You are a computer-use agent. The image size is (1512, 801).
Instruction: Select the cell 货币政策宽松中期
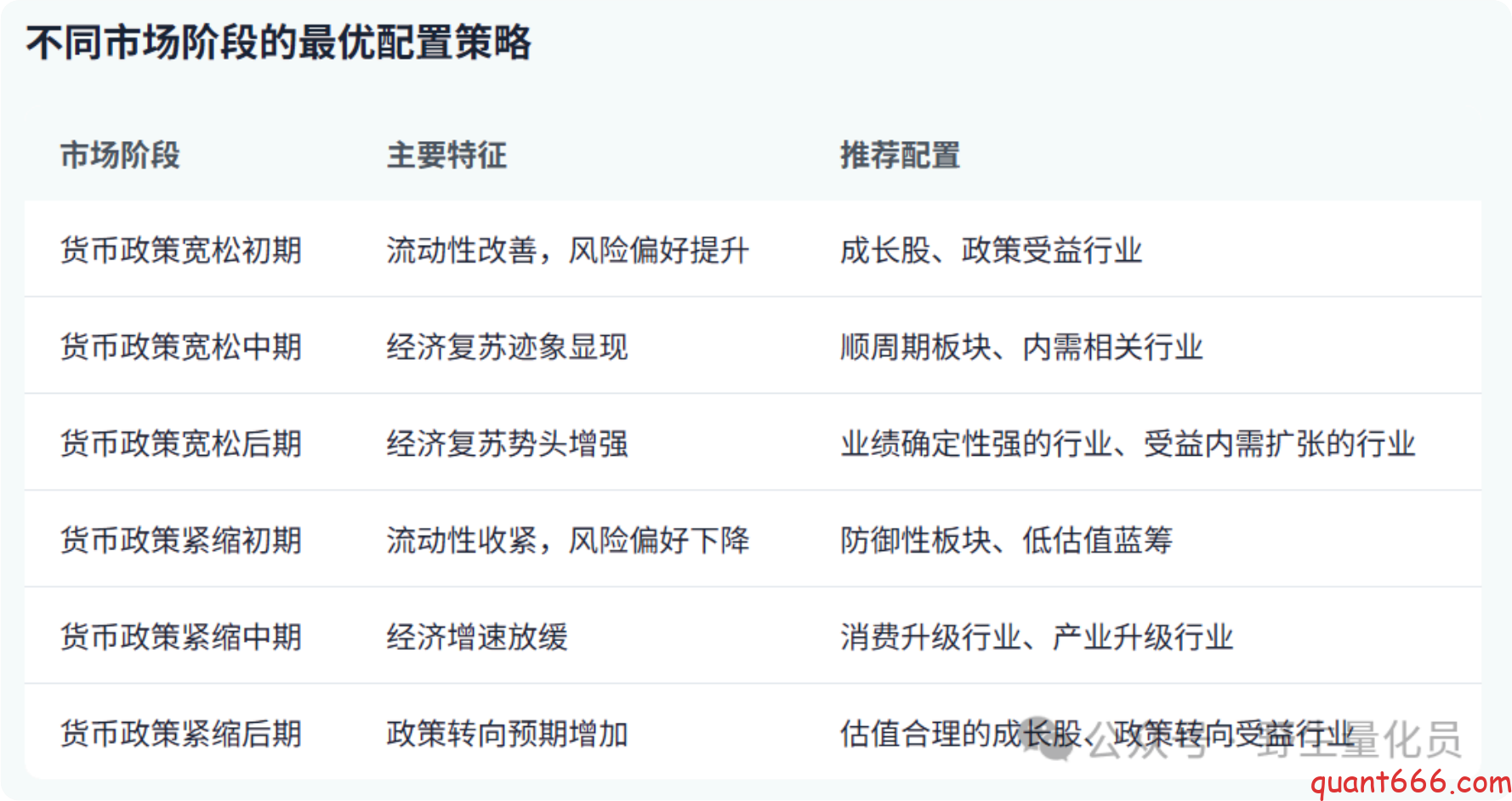click(x=181, y=347)
